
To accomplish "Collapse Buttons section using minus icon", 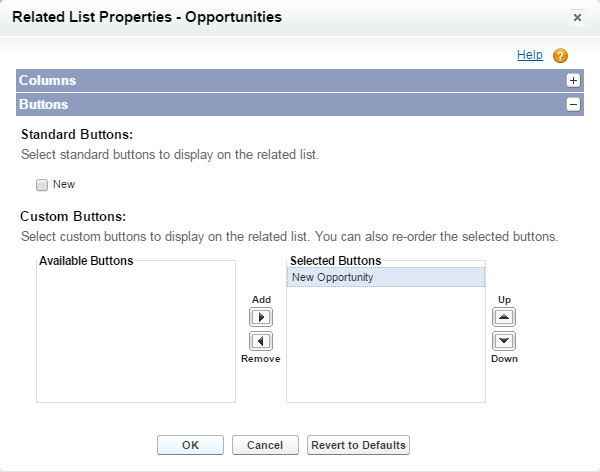I will tap(573, 104).
